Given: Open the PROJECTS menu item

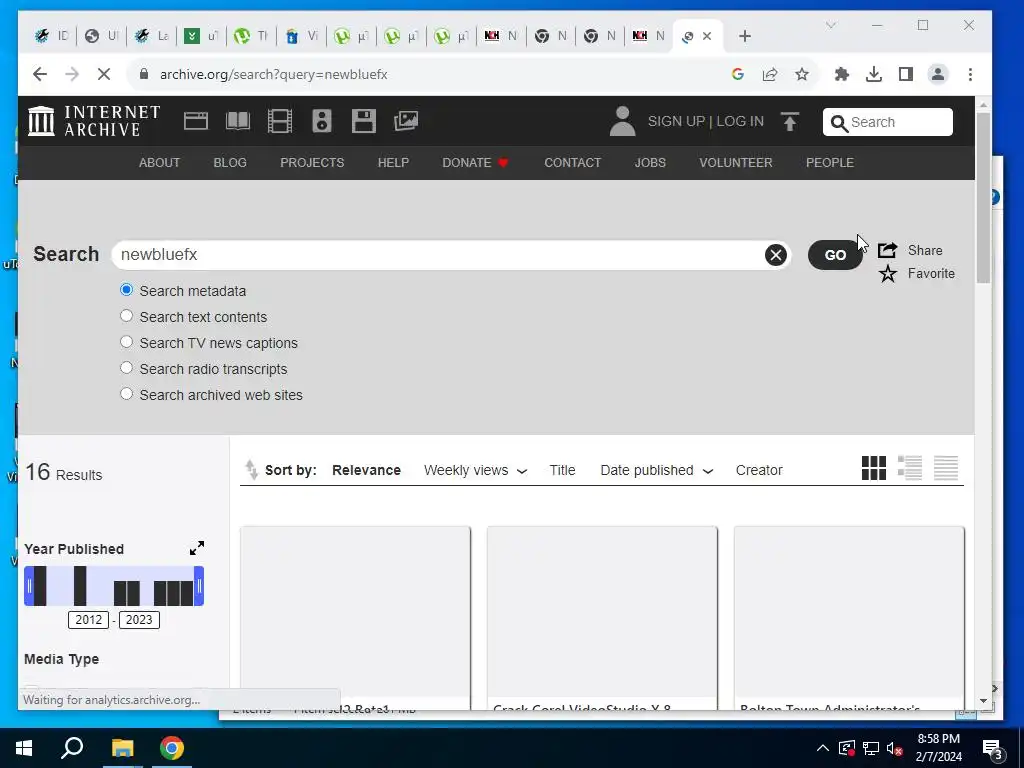Looking at the screenshot, I should [312, 163].
